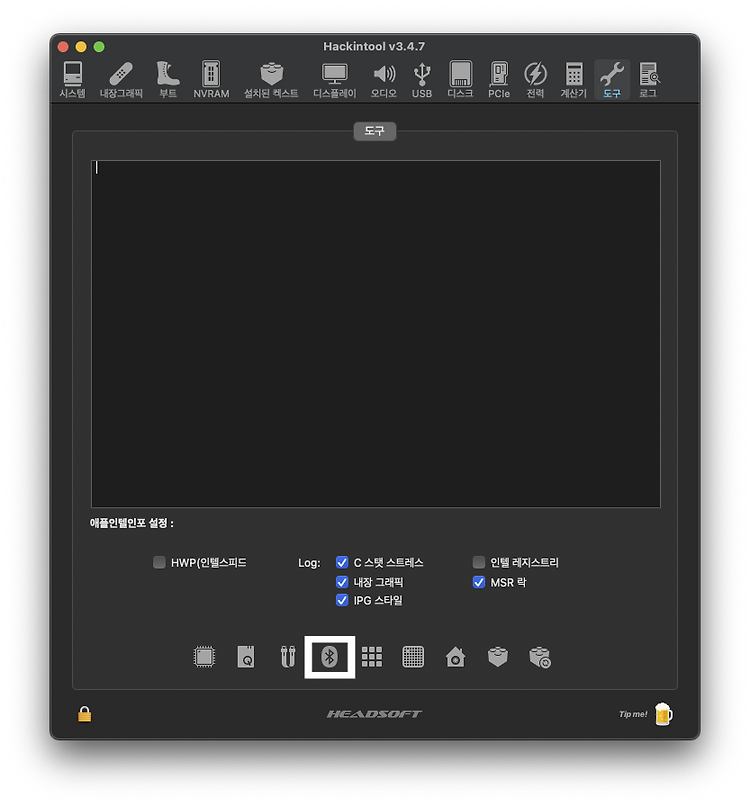This screenshot has width=750, height=806.
Task: Click the nine-square grid tool icon
Action: (372, 656)
